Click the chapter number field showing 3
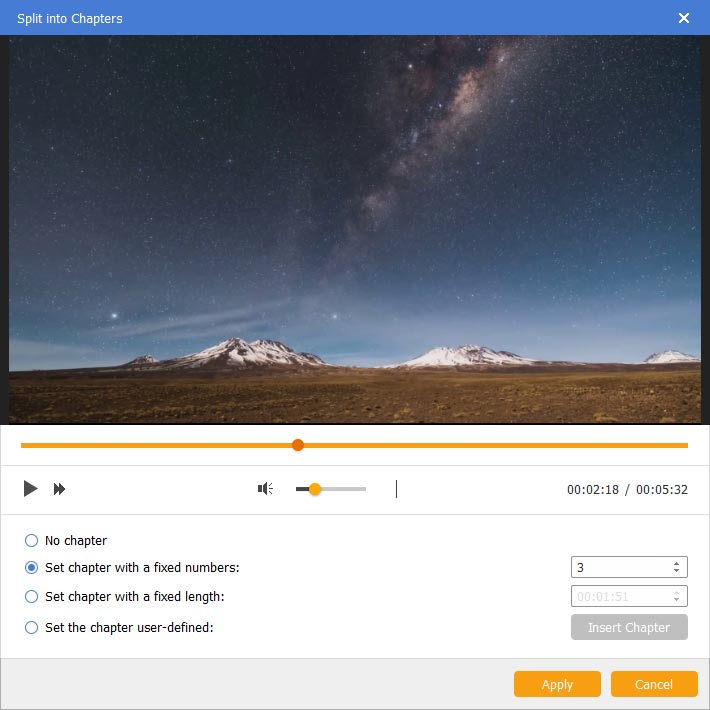Viewport: 710px width, 710px height. (620, 567)
